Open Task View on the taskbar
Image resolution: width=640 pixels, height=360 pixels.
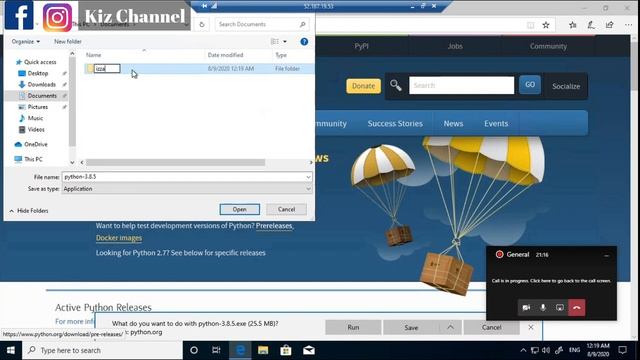click(x=216, y=350)
